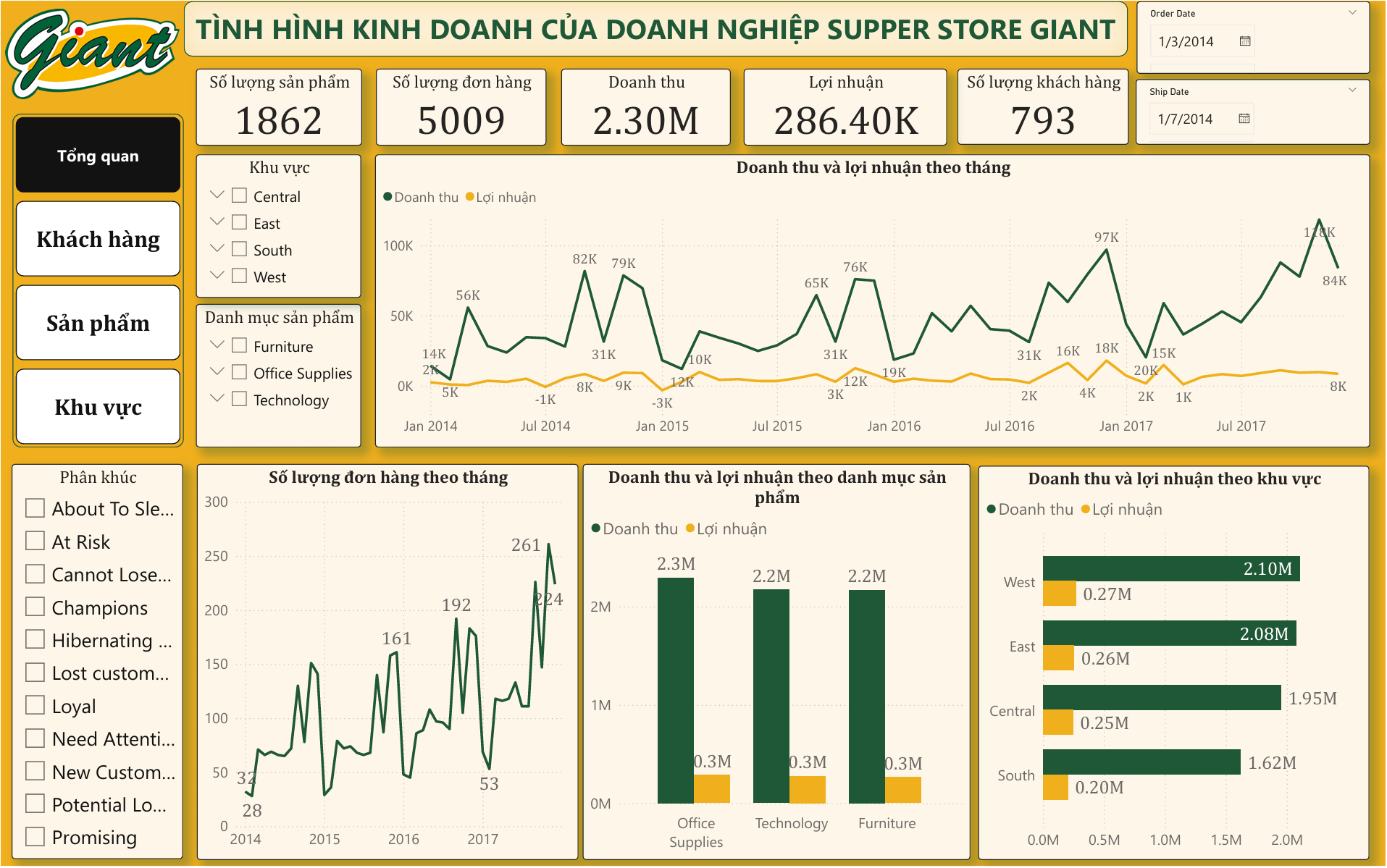Image resolution: width=1387 pixels, height=868 pixels.
Task: Click the Doanh thu legend dot in monthly chart
Action: tap(387, 197)
